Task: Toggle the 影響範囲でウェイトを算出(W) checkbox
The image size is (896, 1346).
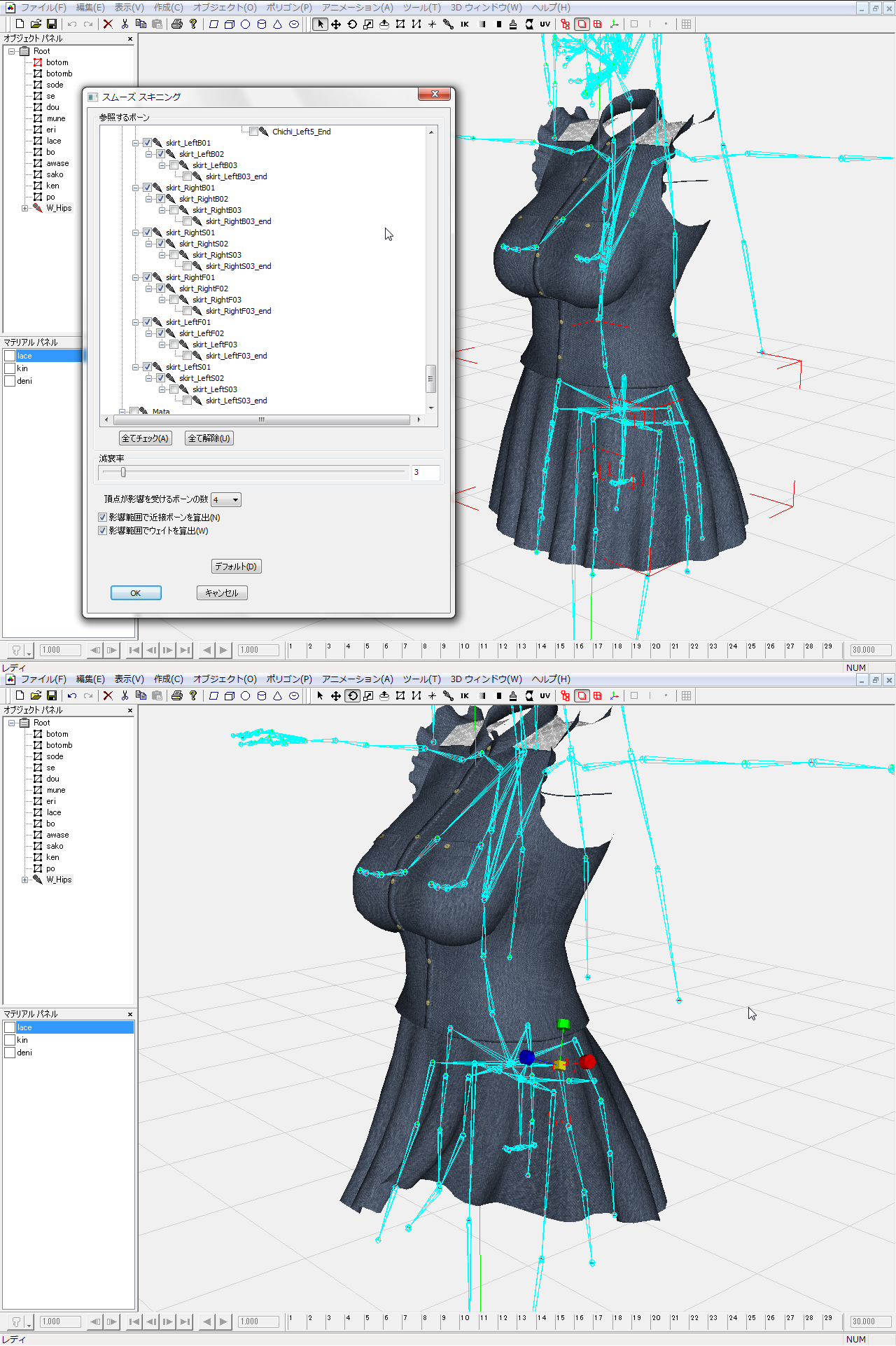Action: 103,531
